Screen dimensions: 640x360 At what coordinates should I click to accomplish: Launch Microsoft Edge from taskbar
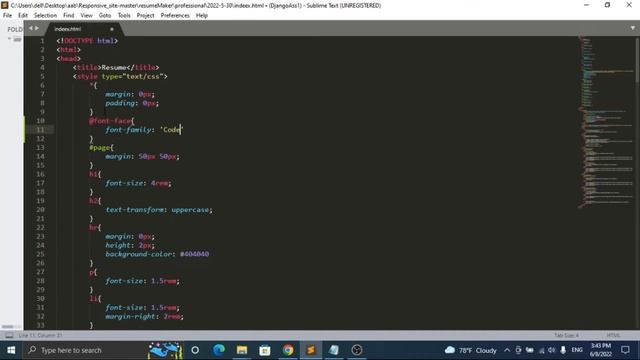pos(219,350)
